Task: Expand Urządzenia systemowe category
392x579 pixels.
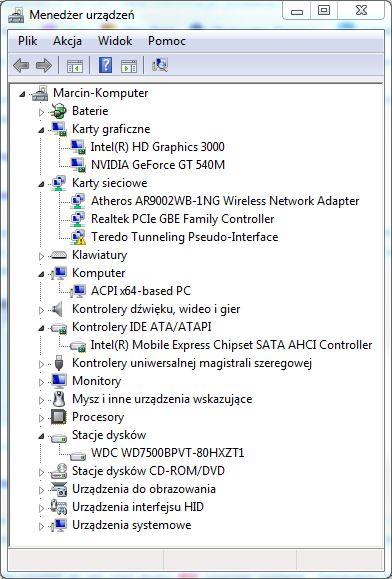Action: tap(41, 526)
